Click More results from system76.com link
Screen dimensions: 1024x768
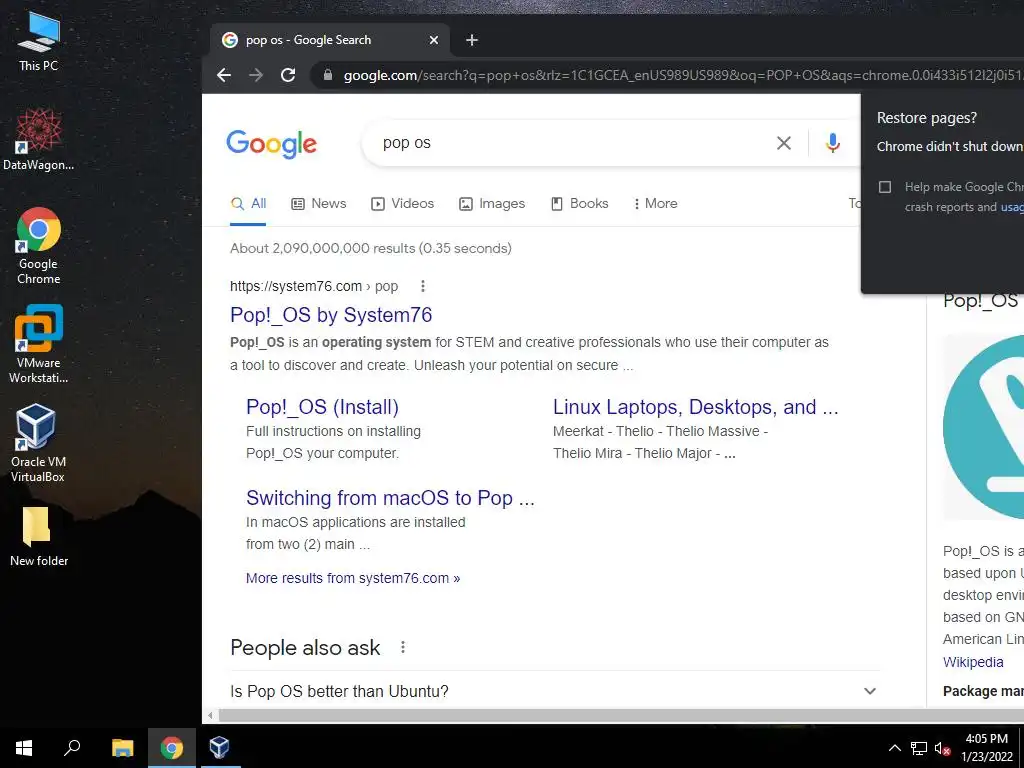(353, 578)
